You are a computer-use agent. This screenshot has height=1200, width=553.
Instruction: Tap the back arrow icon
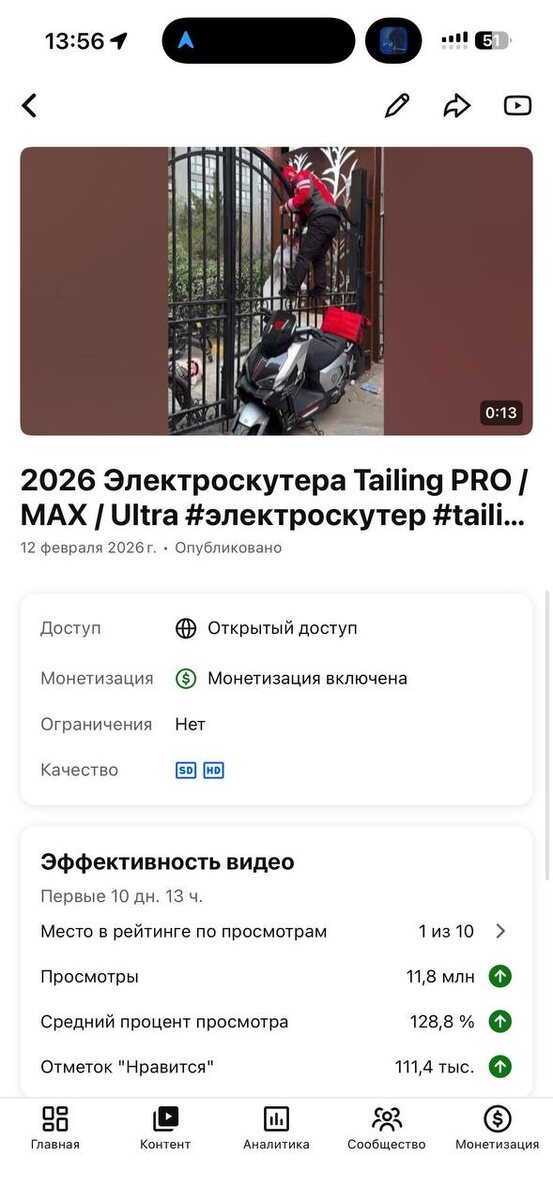29,105
